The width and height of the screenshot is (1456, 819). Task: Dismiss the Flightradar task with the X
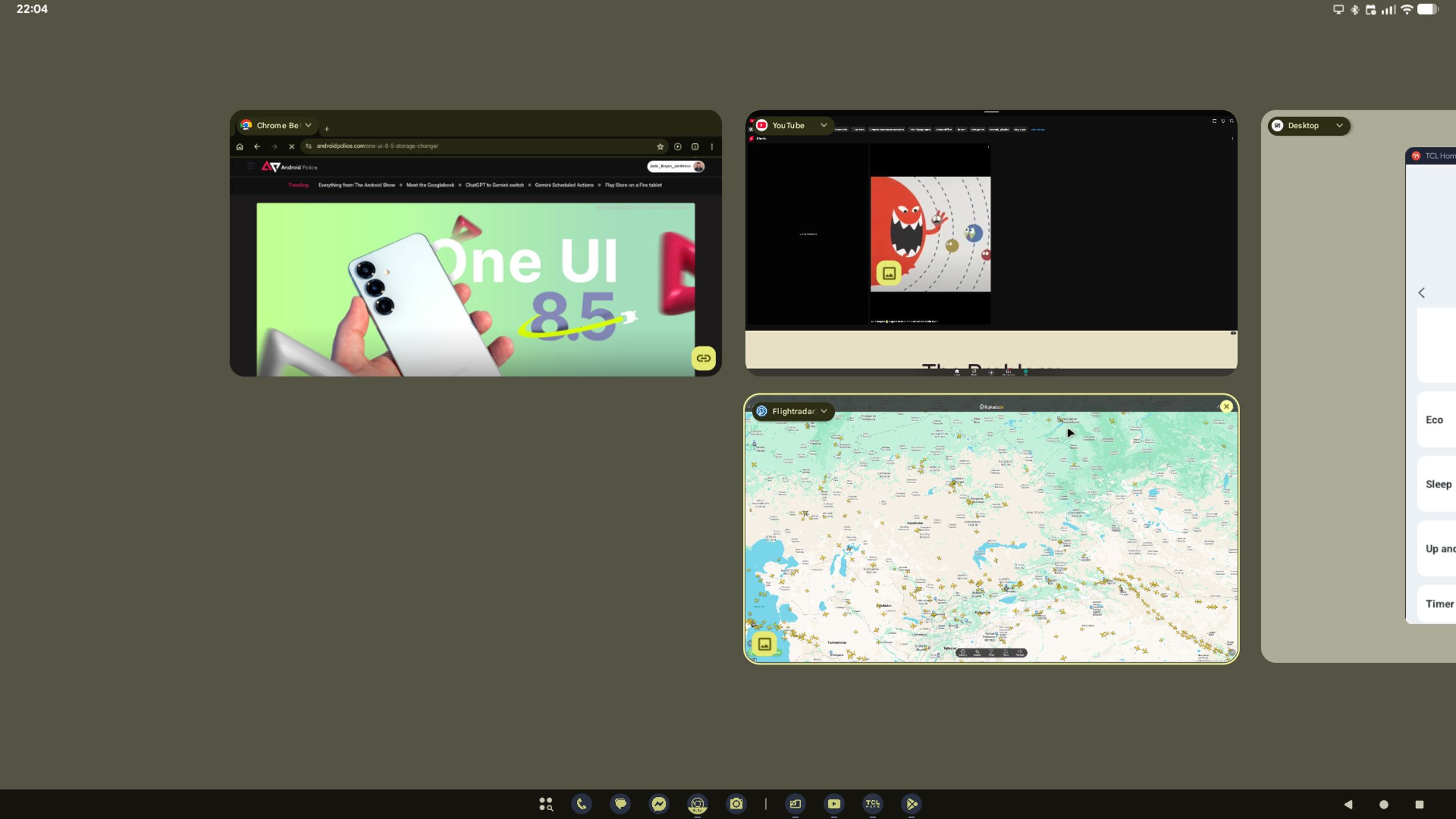(x=1226, y=407)
